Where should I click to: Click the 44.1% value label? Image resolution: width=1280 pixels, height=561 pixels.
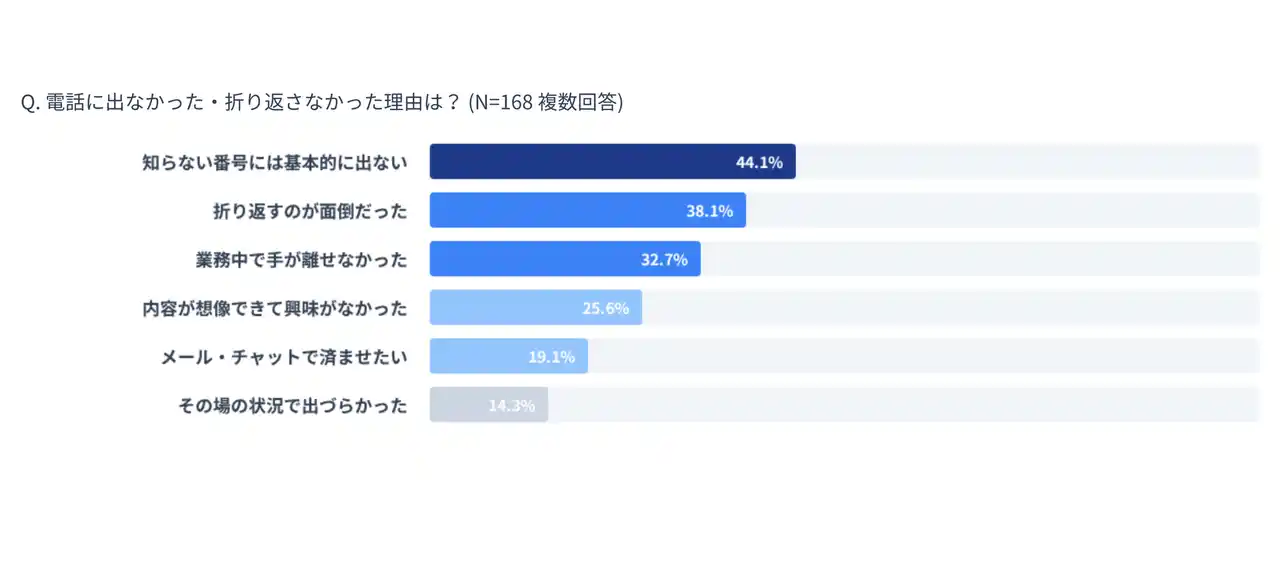759,162
